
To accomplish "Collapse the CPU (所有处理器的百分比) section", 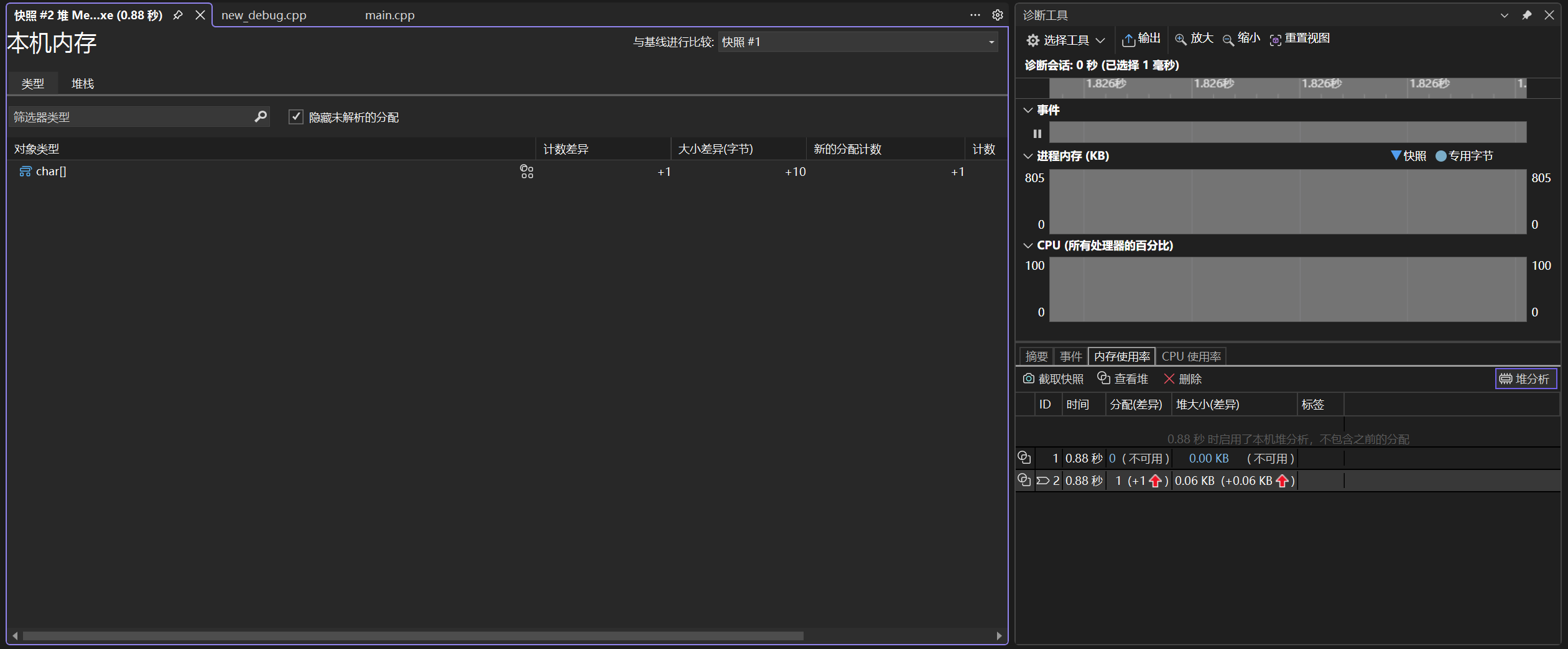I will 1028,246.
